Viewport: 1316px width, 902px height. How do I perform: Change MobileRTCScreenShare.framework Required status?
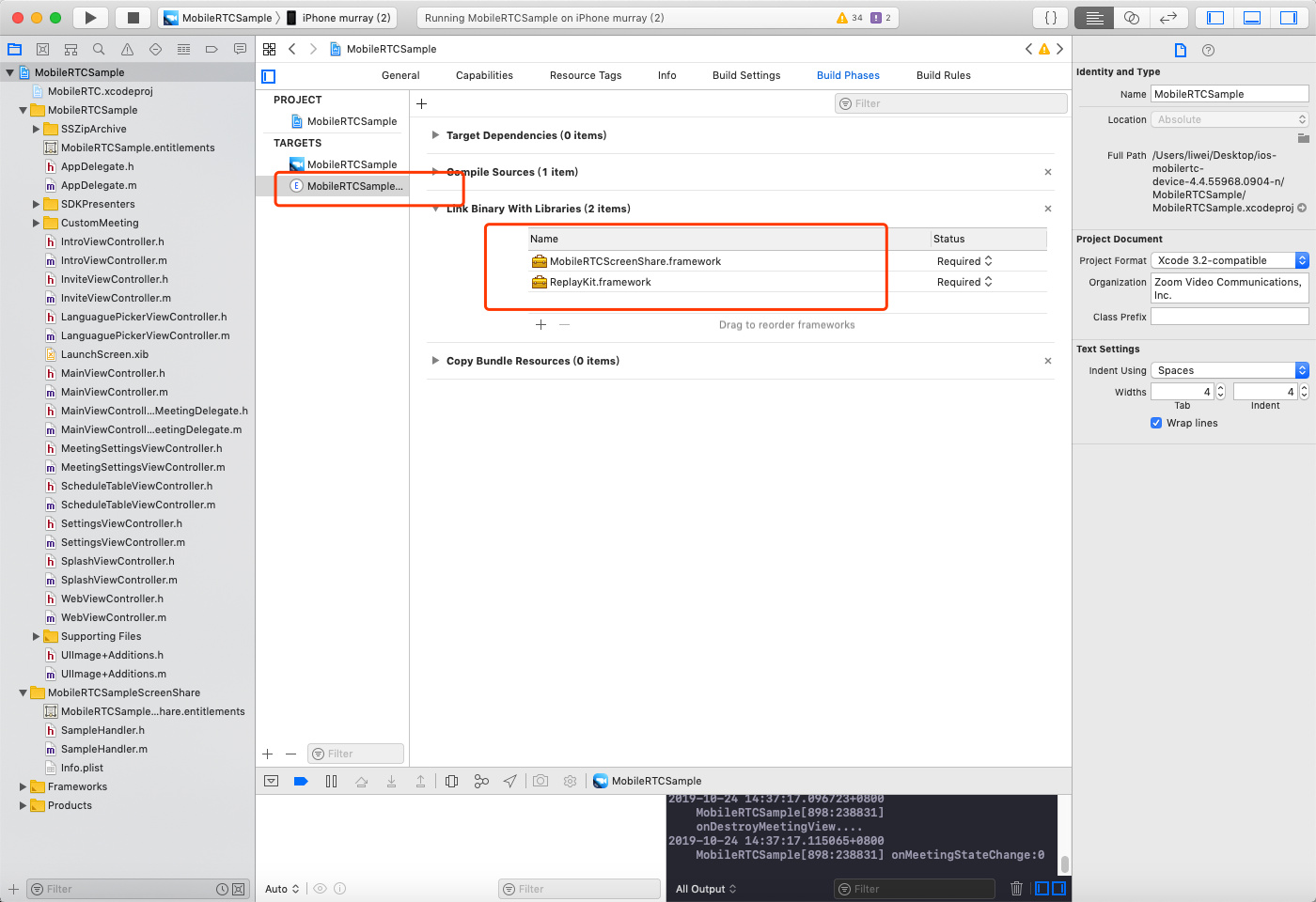[x=964, y=261]
